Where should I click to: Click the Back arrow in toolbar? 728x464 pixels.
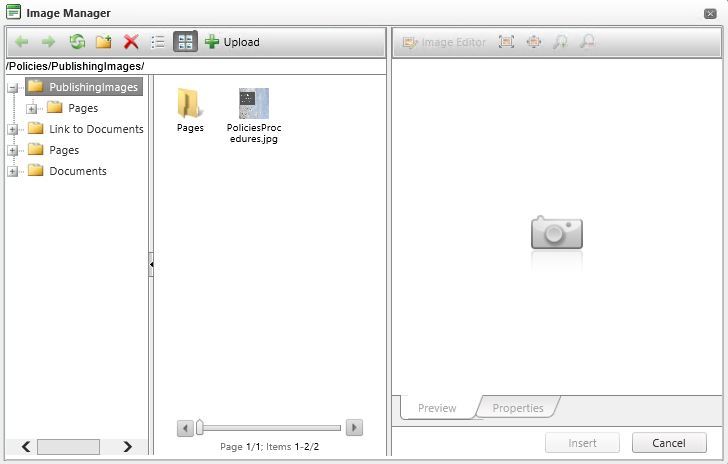click(22, 42)
